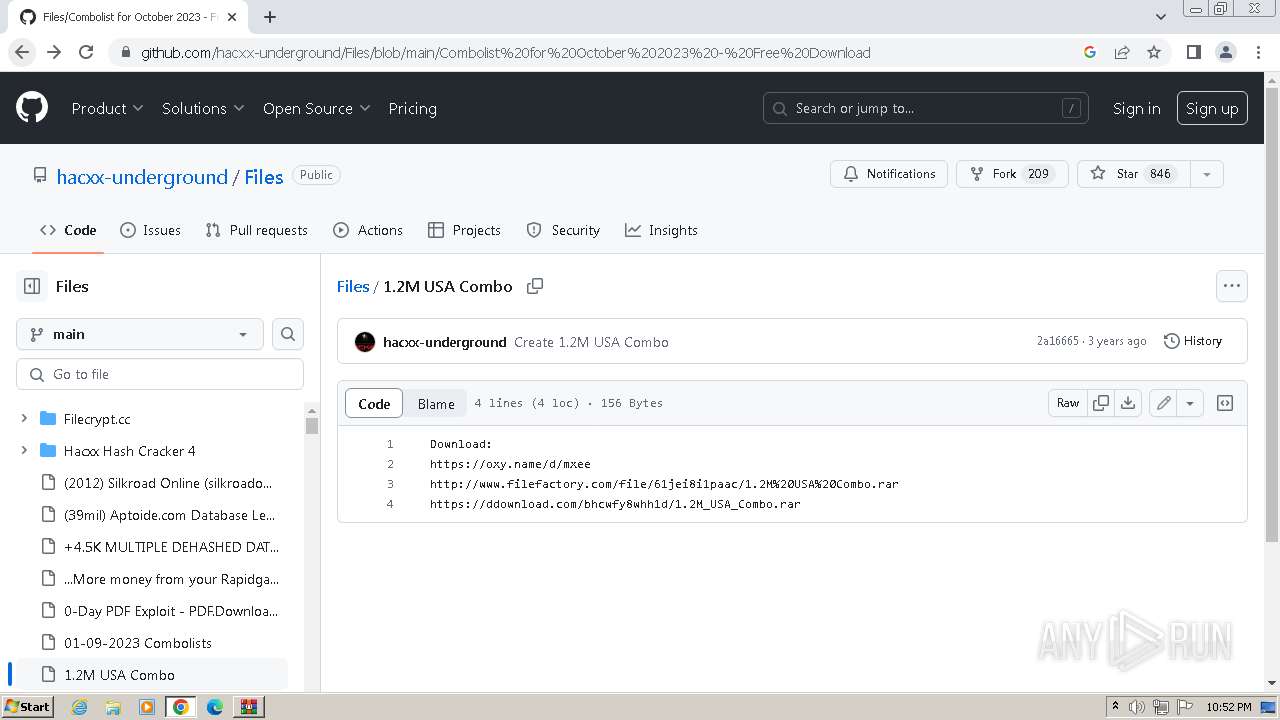Reload the page with refresh icon
Screen dimensions: 1280x720
click(x=86, y=52)
